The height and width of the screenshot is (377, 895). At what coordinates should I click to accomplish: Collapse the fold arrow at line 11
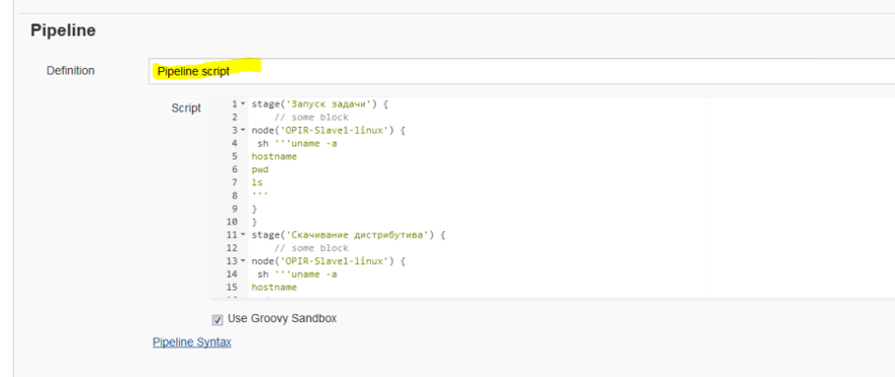tap(243, 235)
